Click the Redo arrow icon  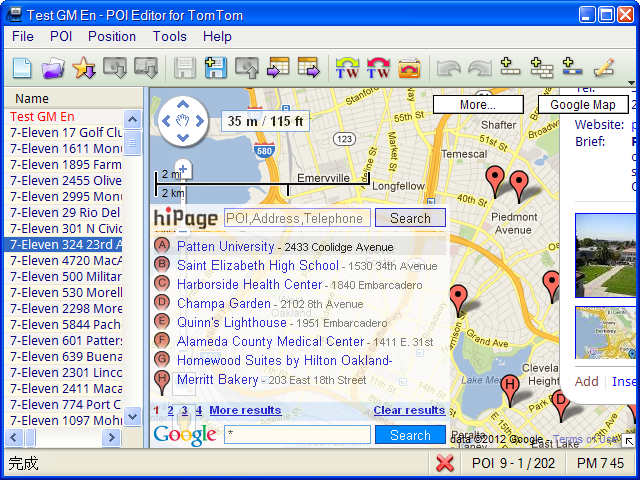[x=480, y=68]
